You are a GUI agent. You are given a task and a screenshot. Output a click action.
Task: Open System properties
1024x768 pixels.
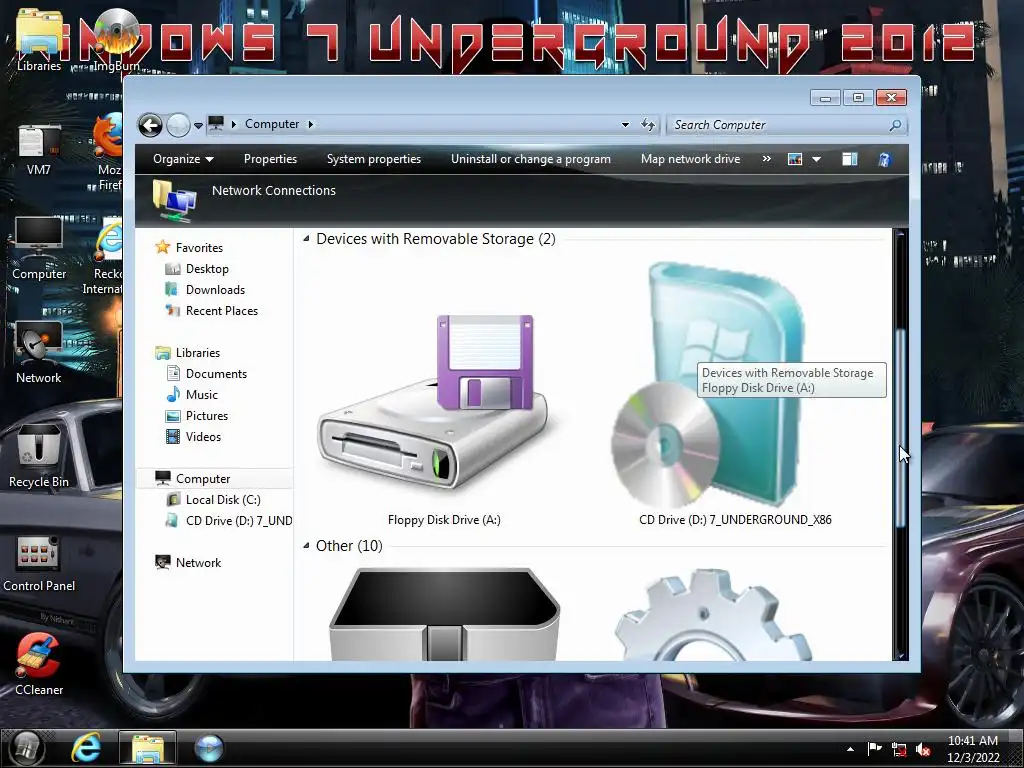(x=374, y=159)
